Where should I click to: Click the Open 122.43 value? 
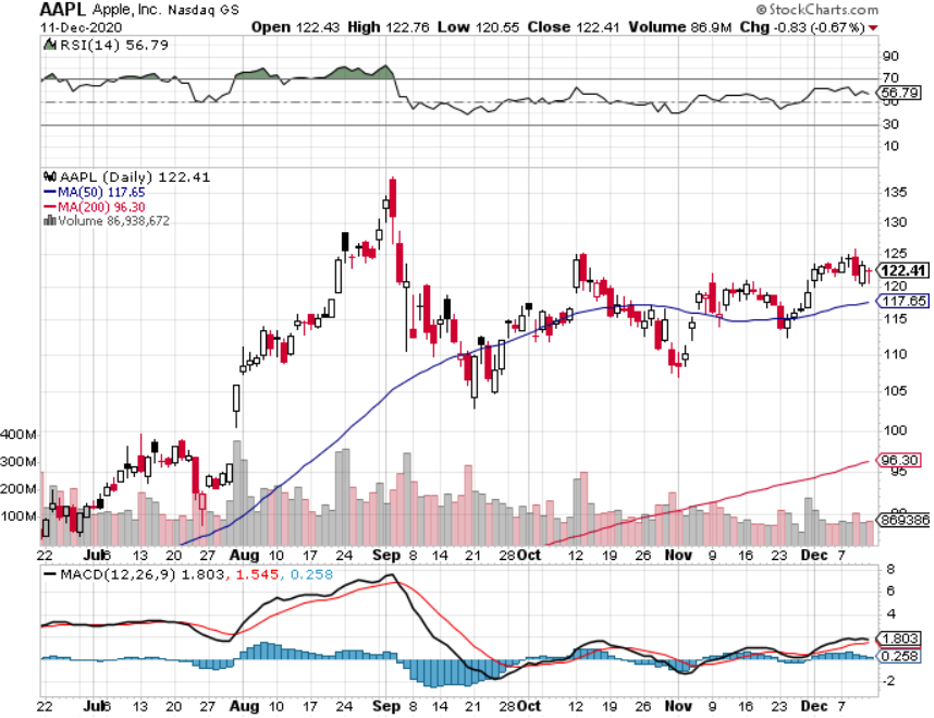tap(295, 27)
